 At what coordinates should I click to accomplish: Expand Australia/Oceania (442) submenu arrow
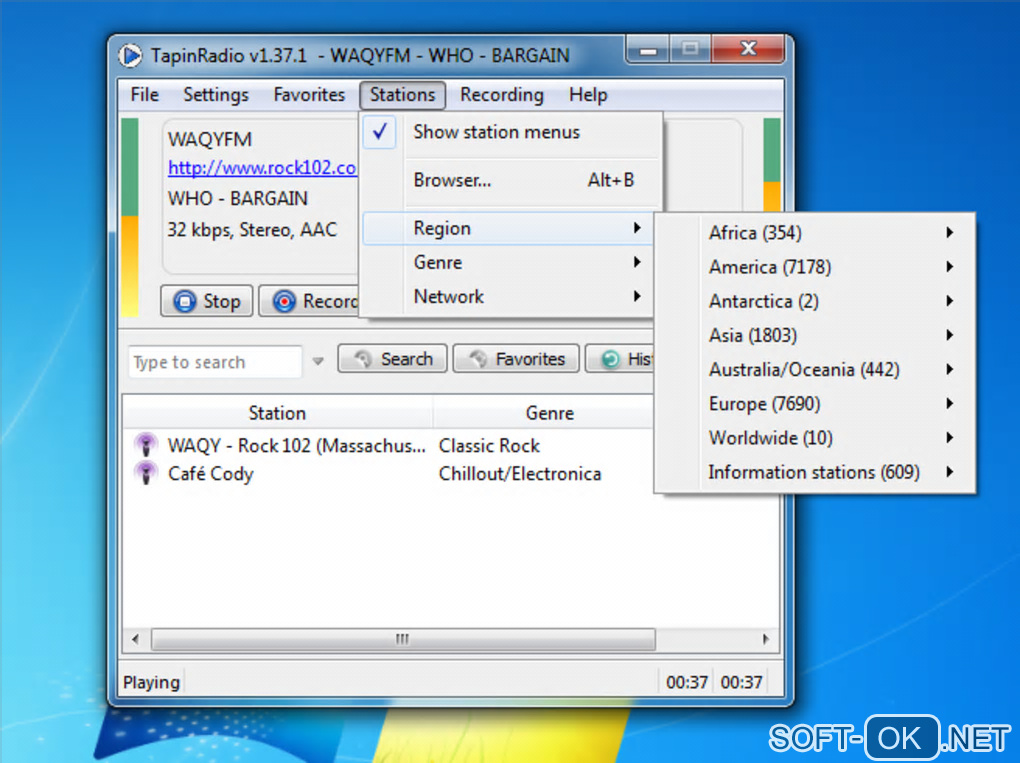(x=950, y=369)
